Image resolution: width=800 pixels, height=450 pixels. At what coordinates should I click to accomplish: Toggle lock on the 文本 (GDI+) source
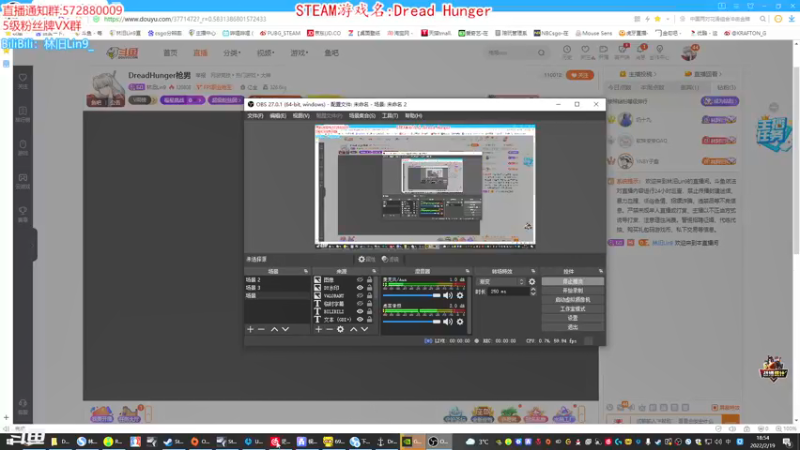[369, 319]
